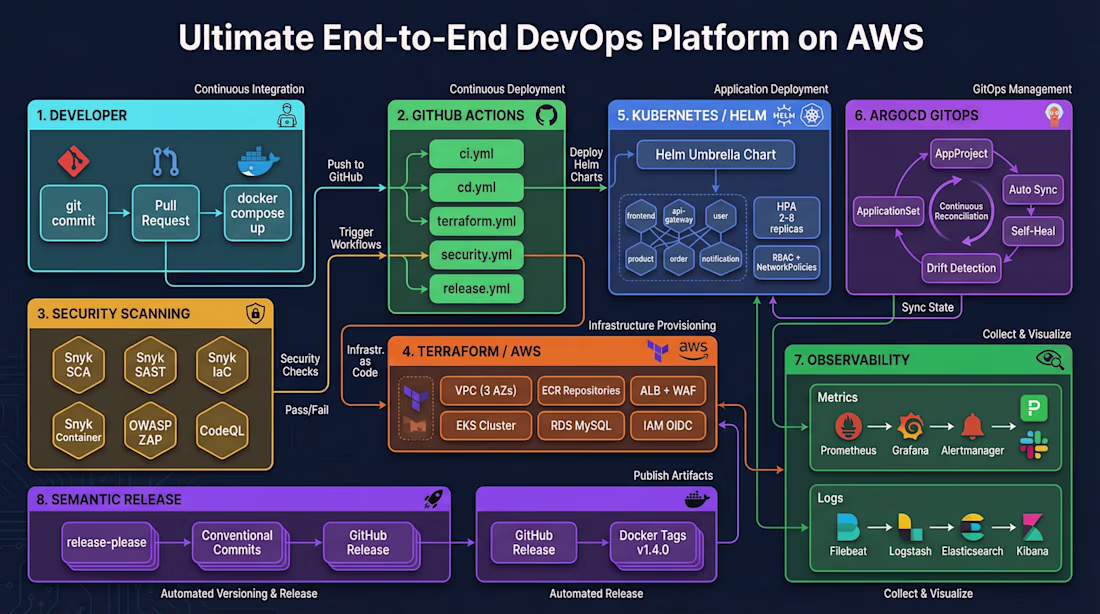Screen dimensions: 1100x614
Task: Click the Elasticsearch icon
Action: 972,527
